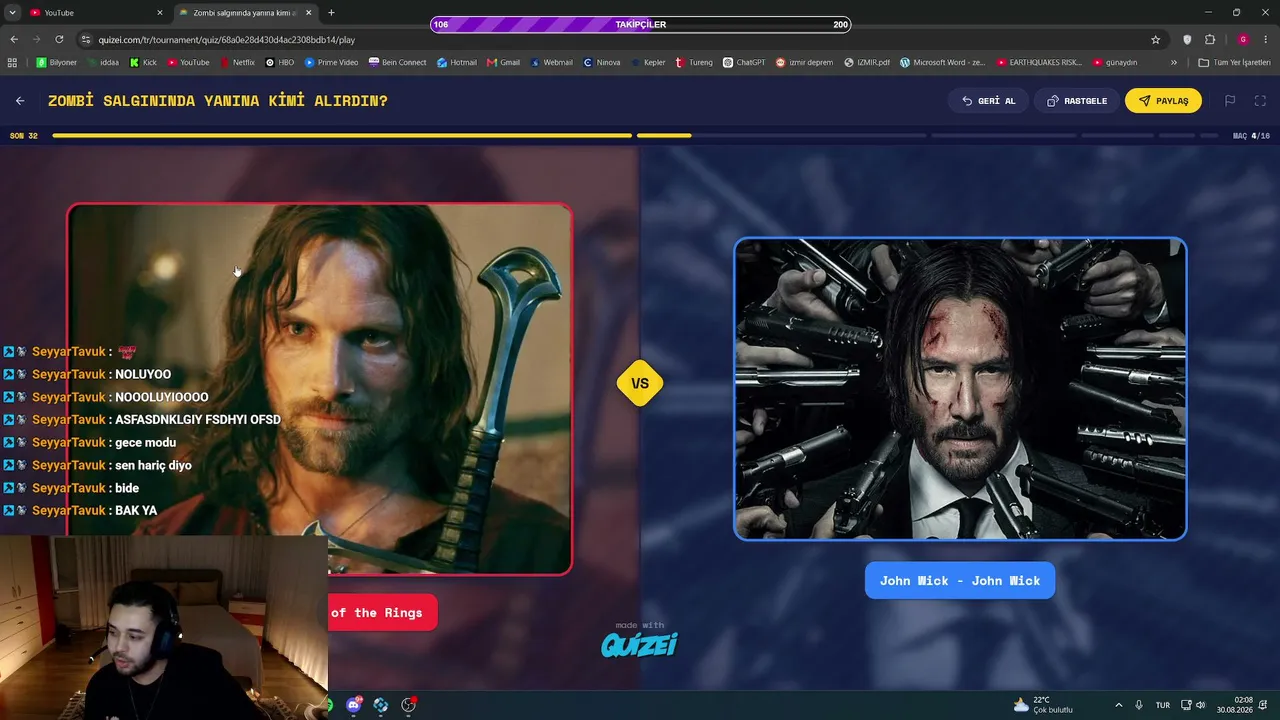Viewport: 1280px width, 720px height.
Task: Open the taskbar app with red badge
Action: point(408,705)
